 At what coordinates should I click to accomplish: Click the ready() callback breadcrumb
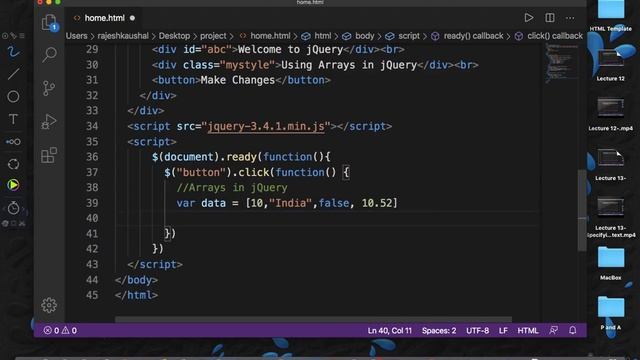[x=467, y=36]
